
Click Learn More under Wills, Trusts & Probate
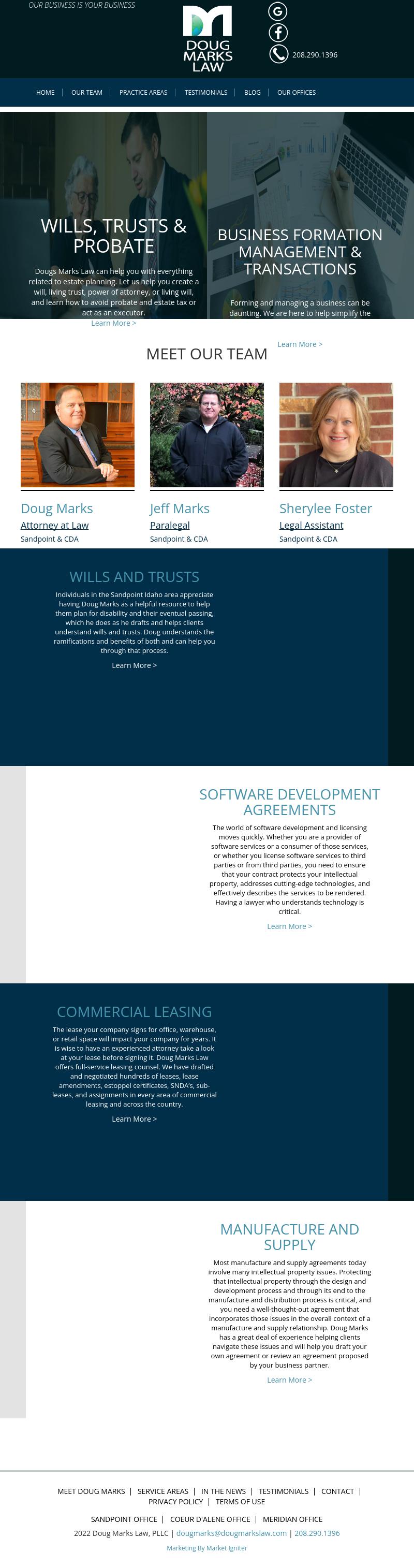114,323
